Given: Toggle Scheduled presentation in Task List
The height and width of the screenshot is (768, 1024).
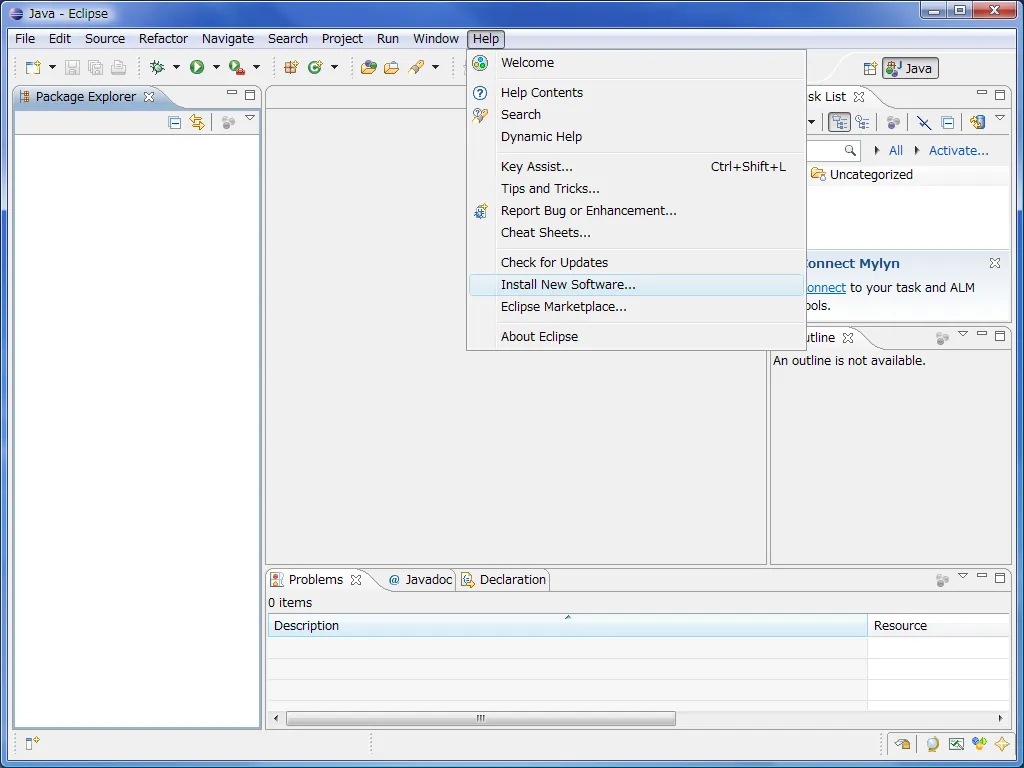Looking at the screenshot, I should click(863, 122).
